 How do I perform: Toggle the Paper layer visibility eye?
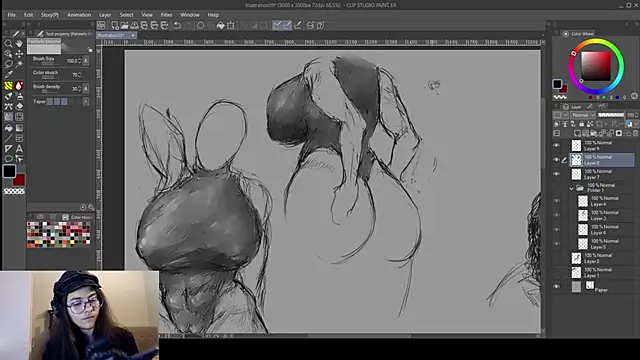coord(556,287)
